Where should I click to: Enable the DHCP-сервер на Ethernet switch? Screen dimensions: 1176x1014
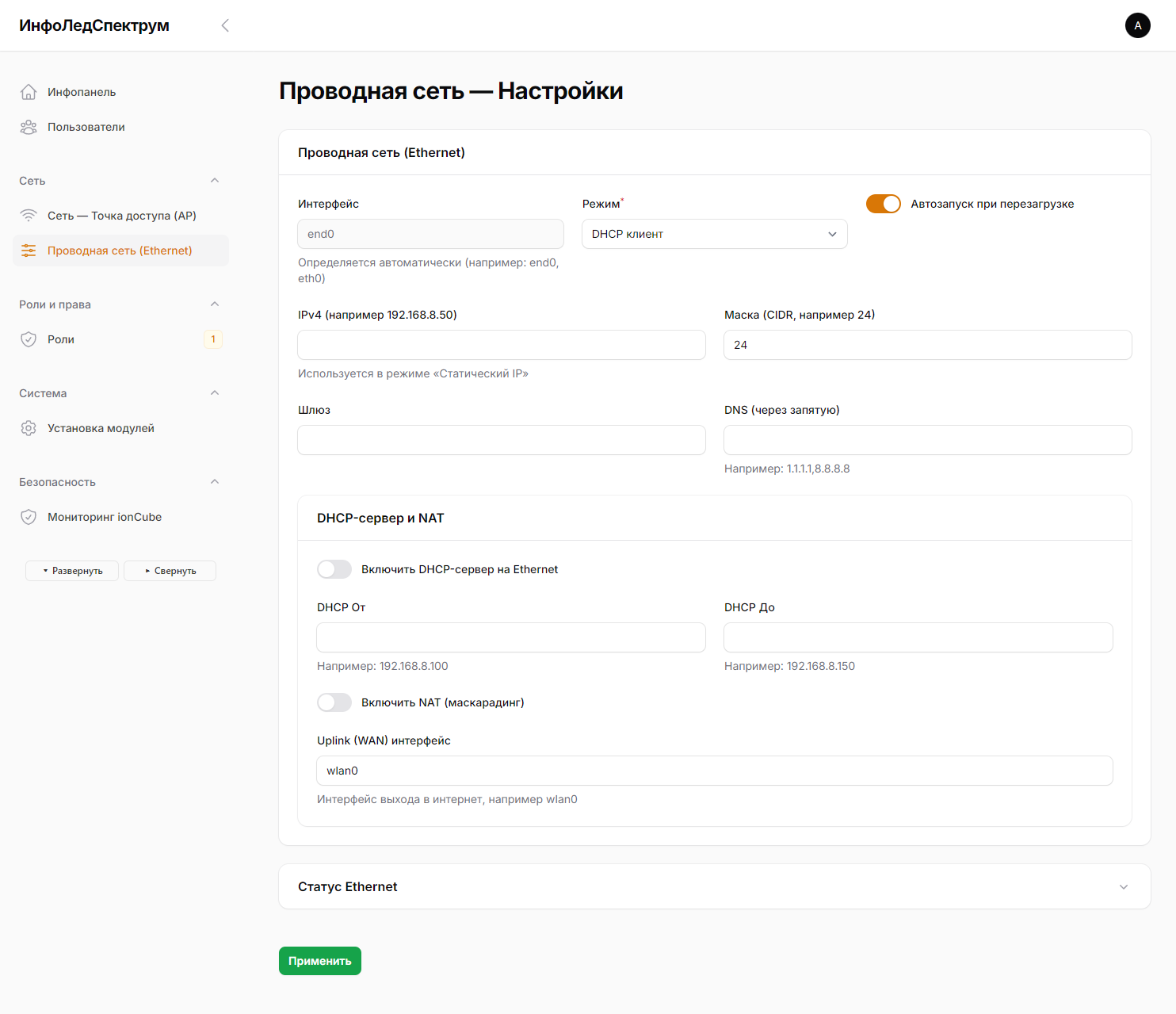(x=334, y=569)
